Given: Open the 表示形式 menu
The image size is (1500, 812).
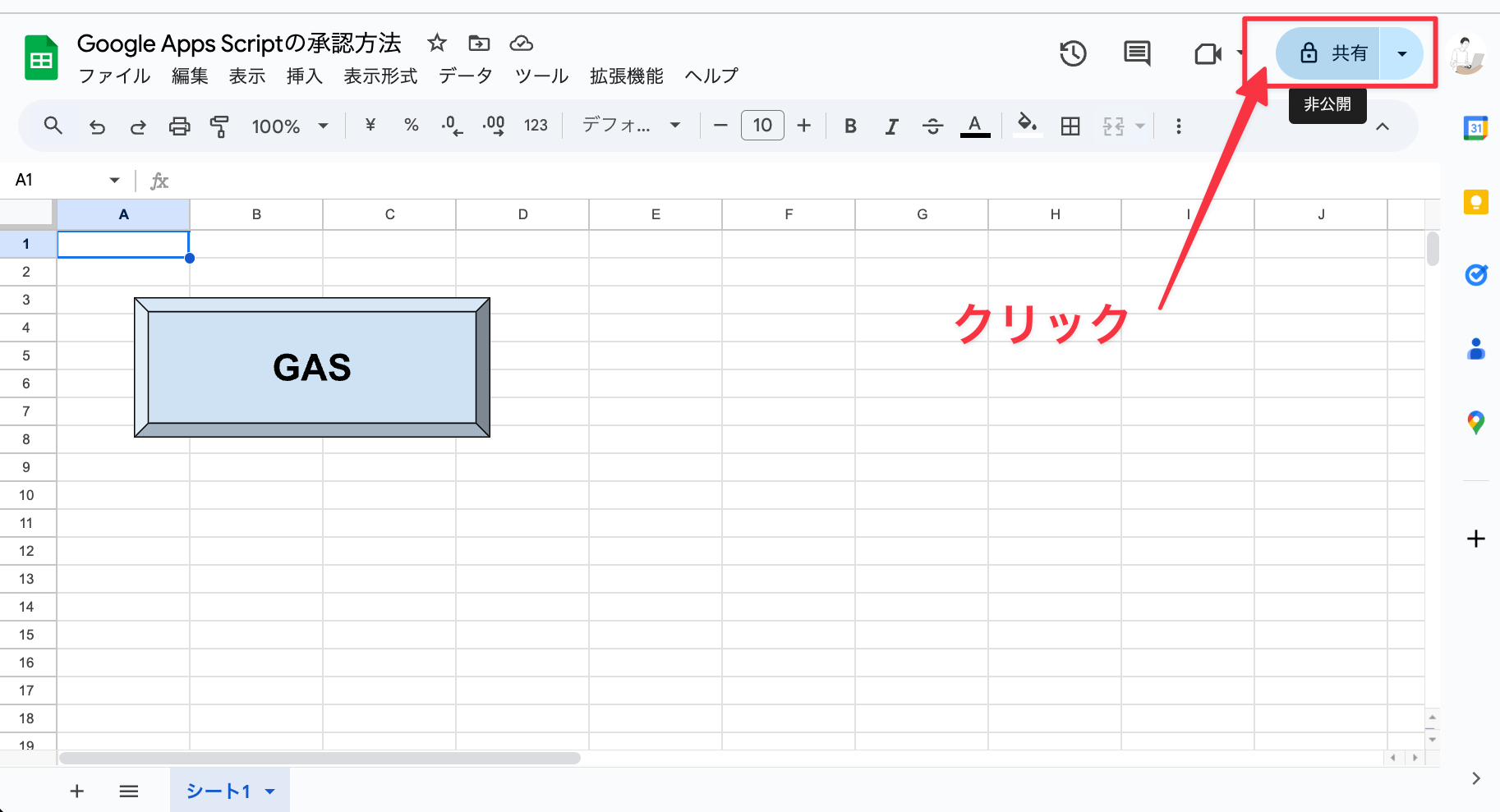Looking at the screenshot, I should (380, 76).
